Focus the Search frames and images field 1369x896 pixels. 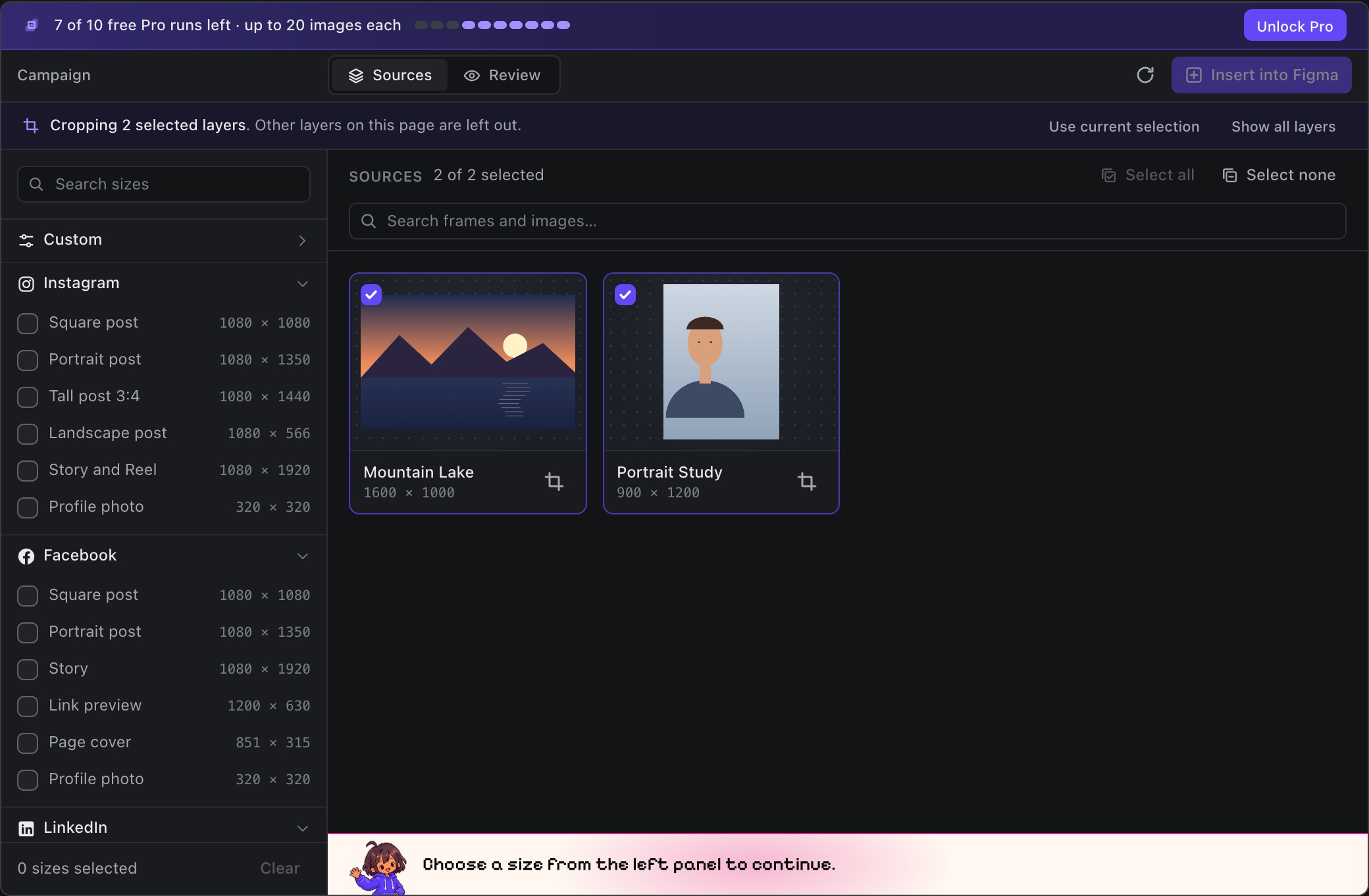(x=848, y=221)
